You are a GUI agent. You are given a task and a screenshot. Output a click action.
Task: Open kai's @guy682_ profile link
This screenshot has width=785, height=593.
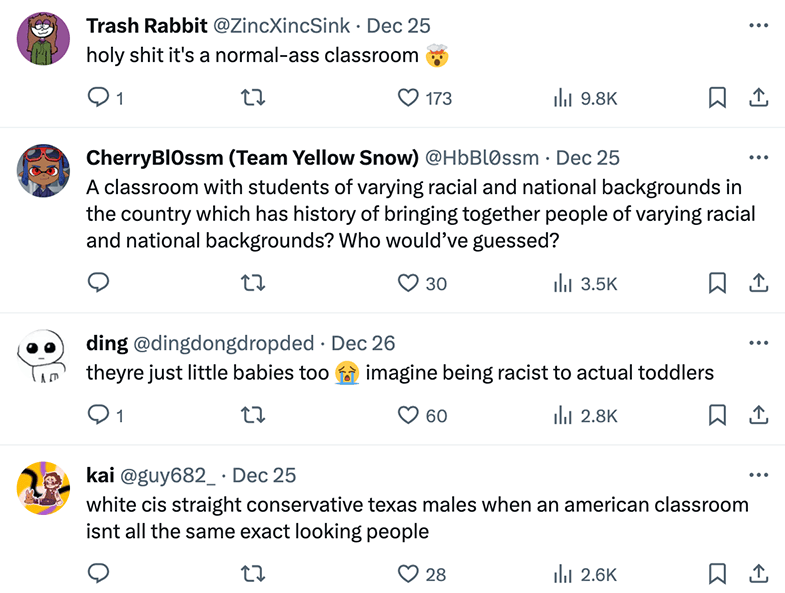[x=168, y=475]
